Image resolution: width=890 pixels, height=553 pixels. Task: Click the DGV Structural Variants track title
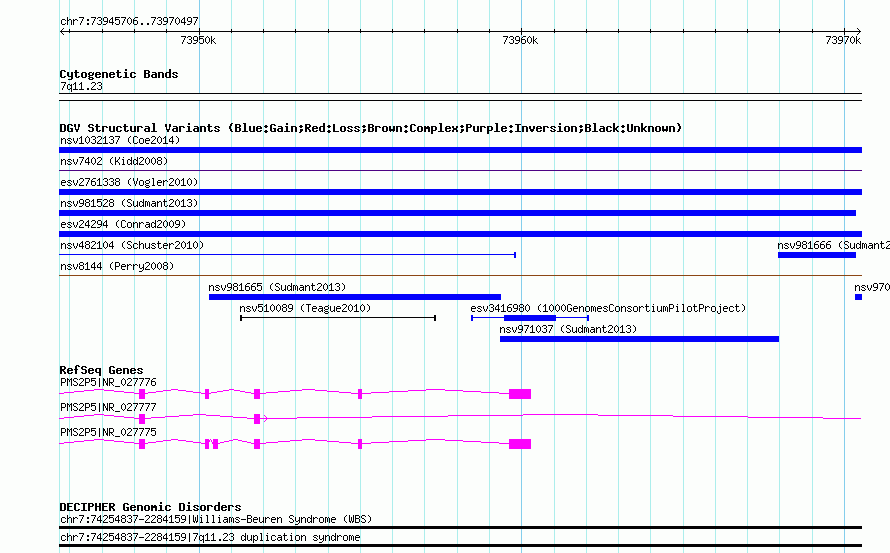pyautogui.click(x=371, y=128)
